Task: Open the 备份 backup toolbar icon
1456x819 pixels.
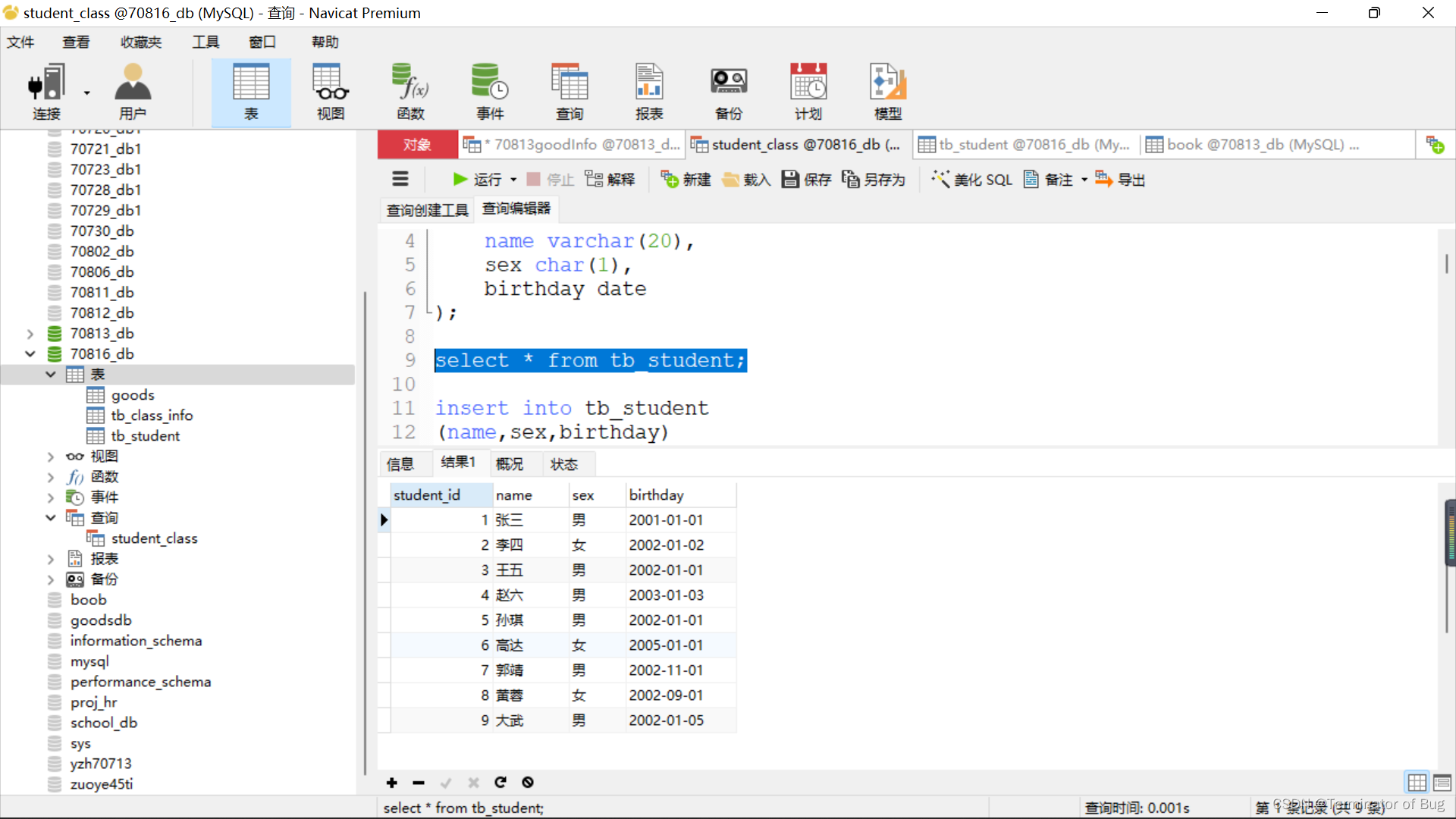Action: pyautogui.click(x=729, y=92)
